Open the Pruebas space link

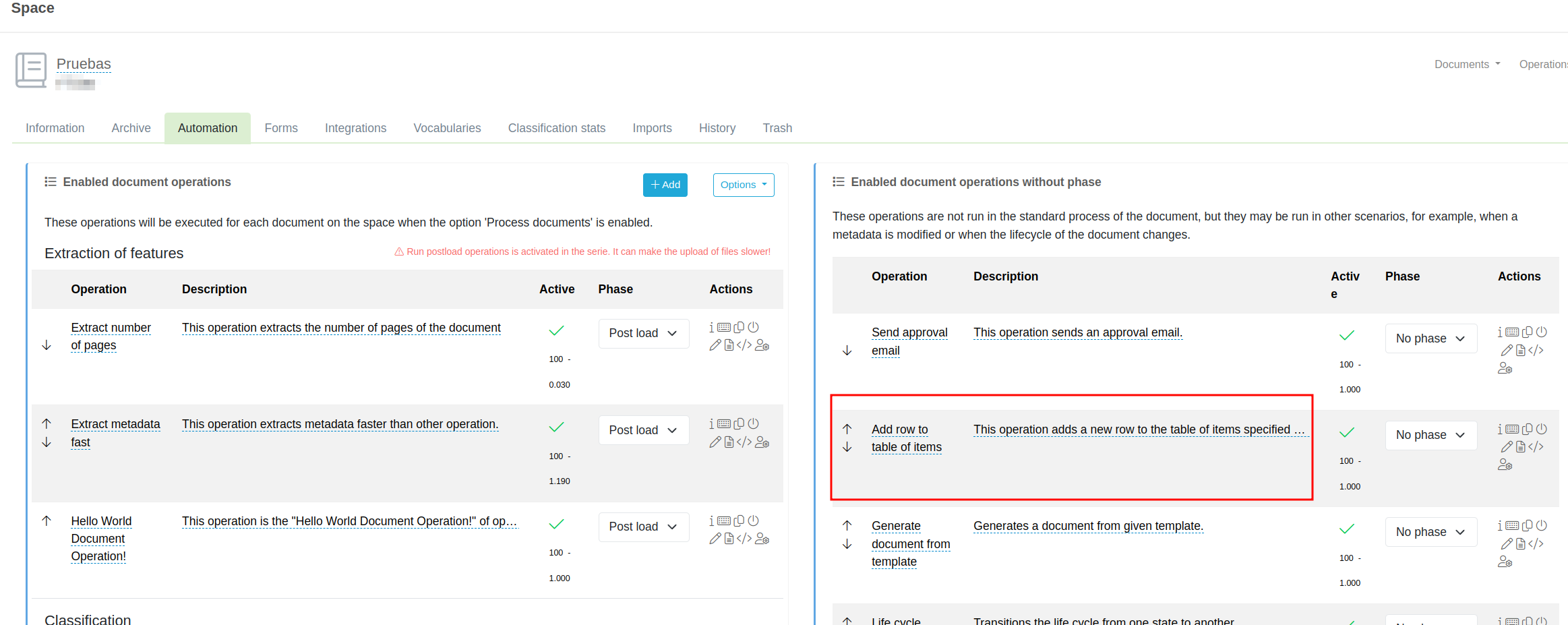coord(84,64)
